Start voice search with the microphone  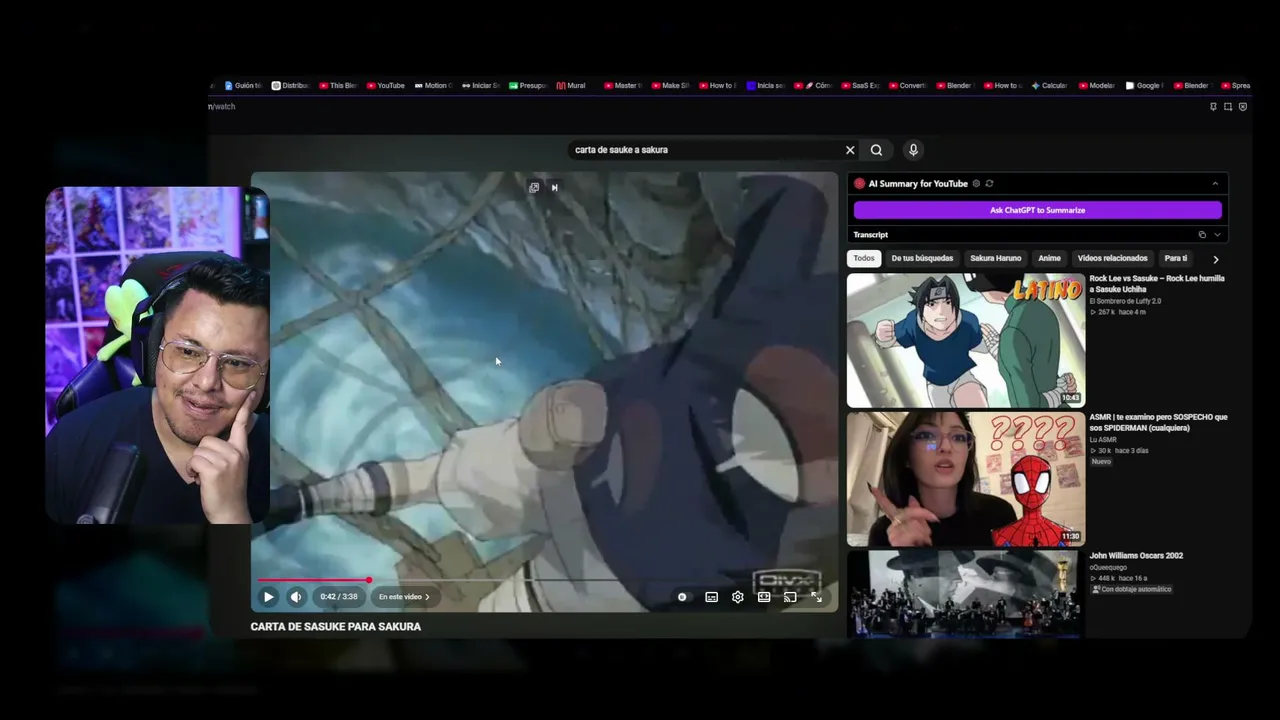pos(913,150)
